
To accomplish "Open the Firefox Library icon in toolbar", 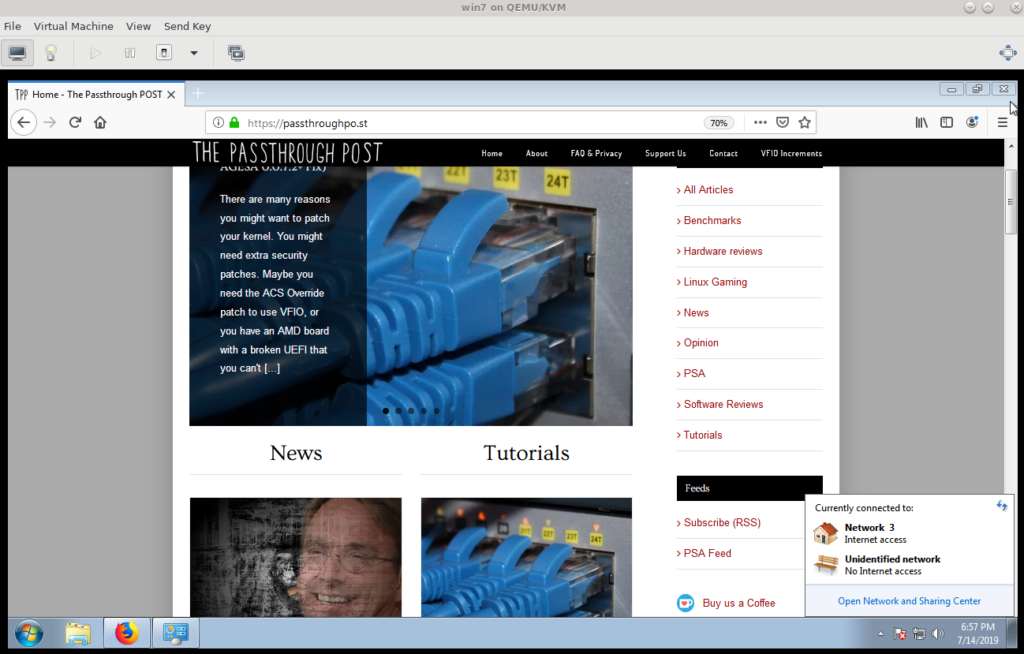I will (920, 122).
